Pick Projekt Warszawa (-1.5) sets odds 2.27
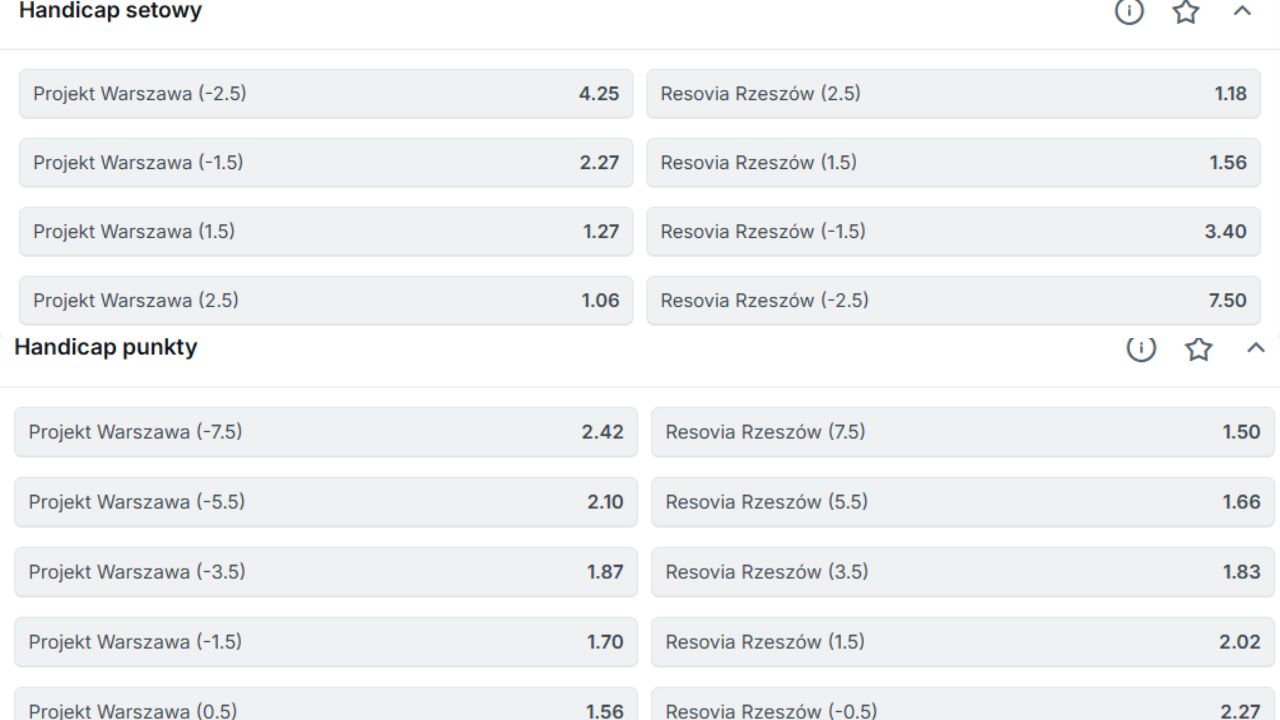 pos(326,163)
